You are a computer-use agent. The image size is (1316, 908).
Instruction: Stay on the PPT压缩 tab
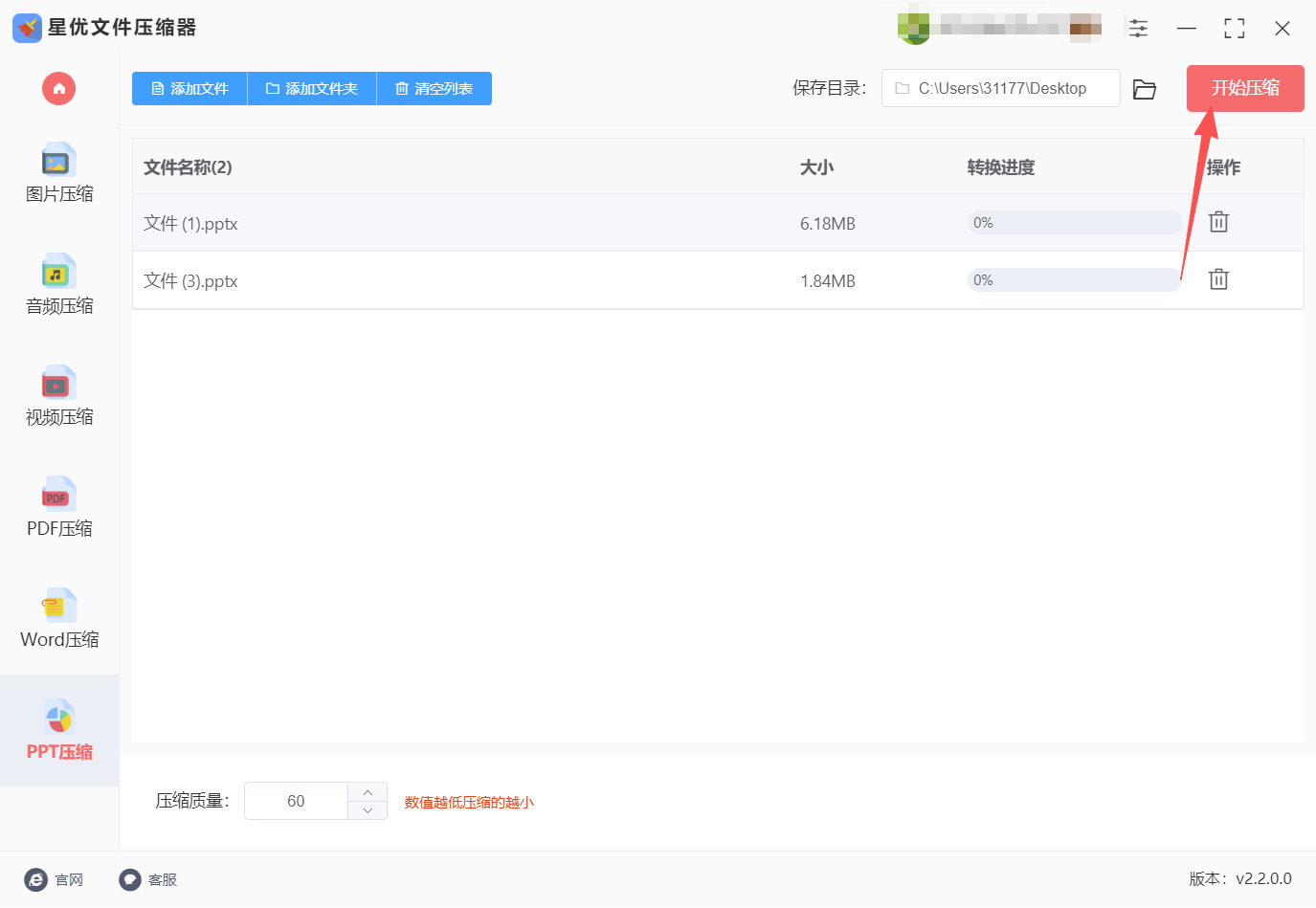pyautogui.click(x=58, y=730)
